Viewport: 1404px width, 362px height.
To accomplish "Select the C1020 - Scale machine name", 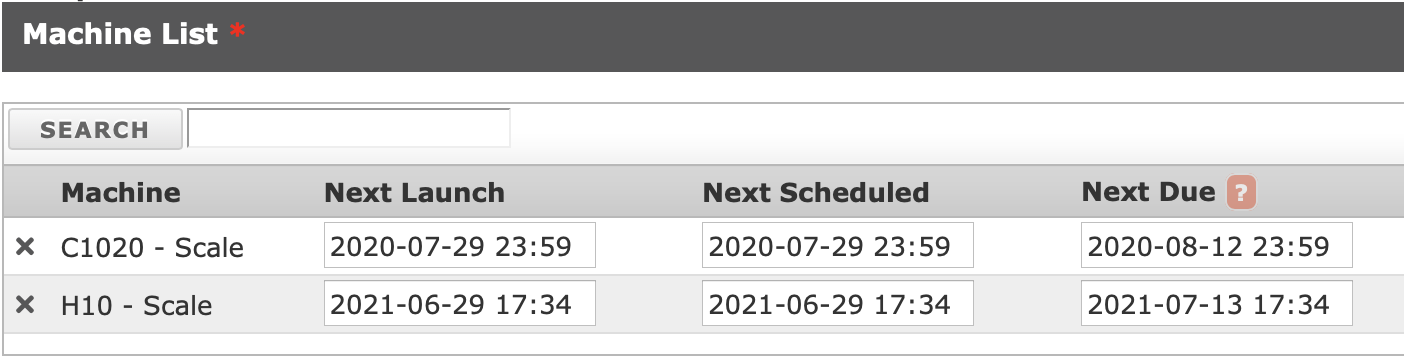I will click(152, 247).
